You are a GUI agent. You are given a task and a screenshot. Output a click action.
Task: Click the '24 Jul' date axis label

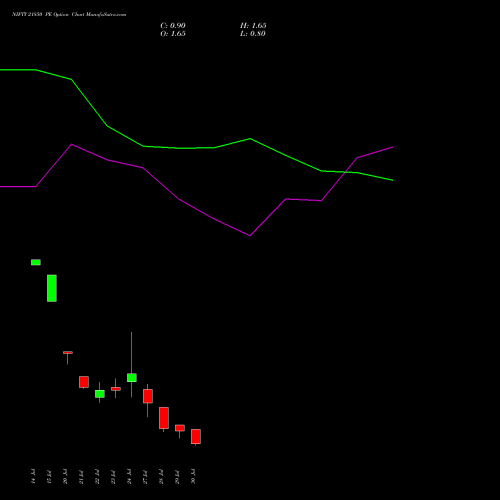tap(129, 476)
